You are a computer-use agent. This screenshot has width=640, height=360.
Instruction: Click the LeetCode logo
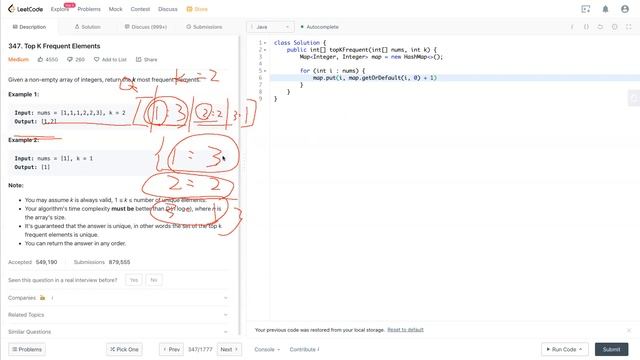click(25, 9)
